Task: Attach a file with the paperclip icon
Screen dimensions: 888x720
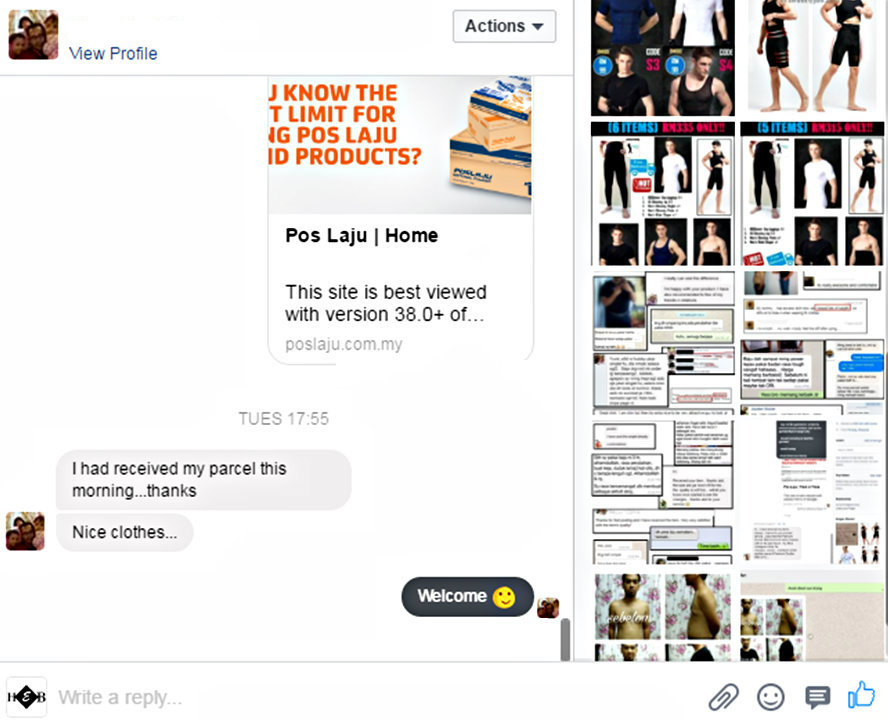Action: tap(724, 697)
